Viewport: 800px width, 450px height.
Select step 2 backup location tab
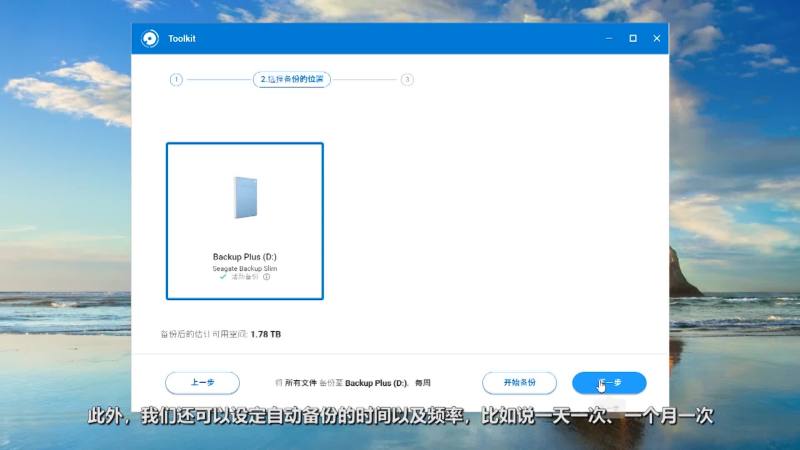pyautogui.click(x=292, y=80)
